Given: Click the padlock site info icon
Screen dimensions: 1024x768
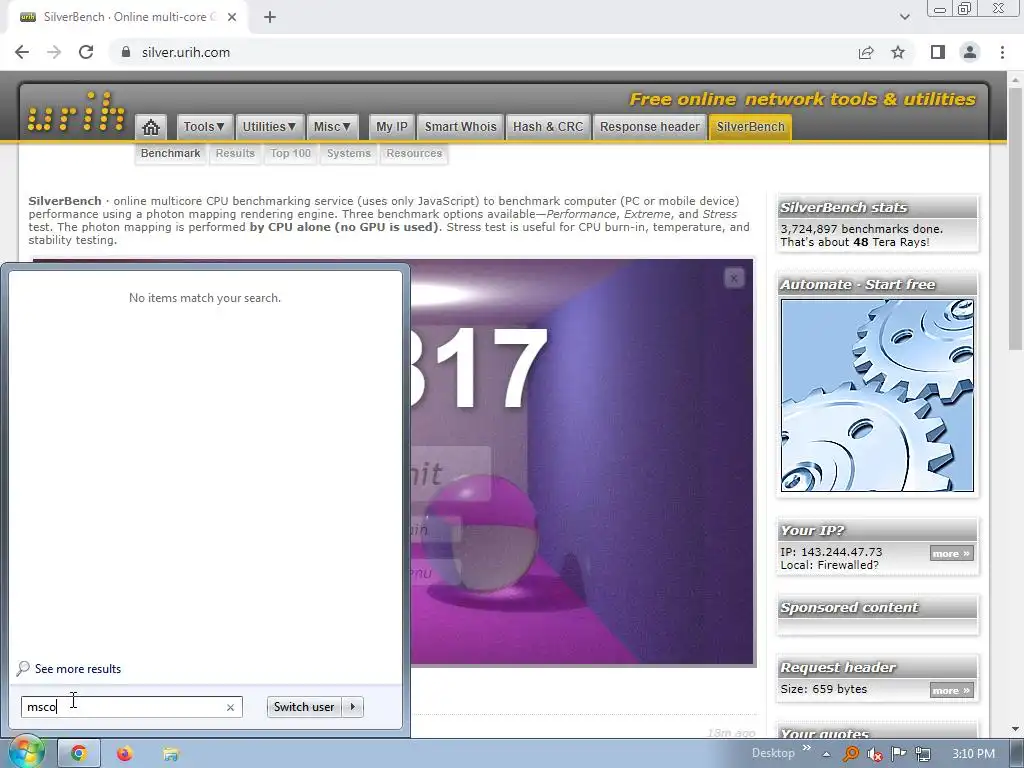Looking at the screenshot, I should click(x=126, y=52).
